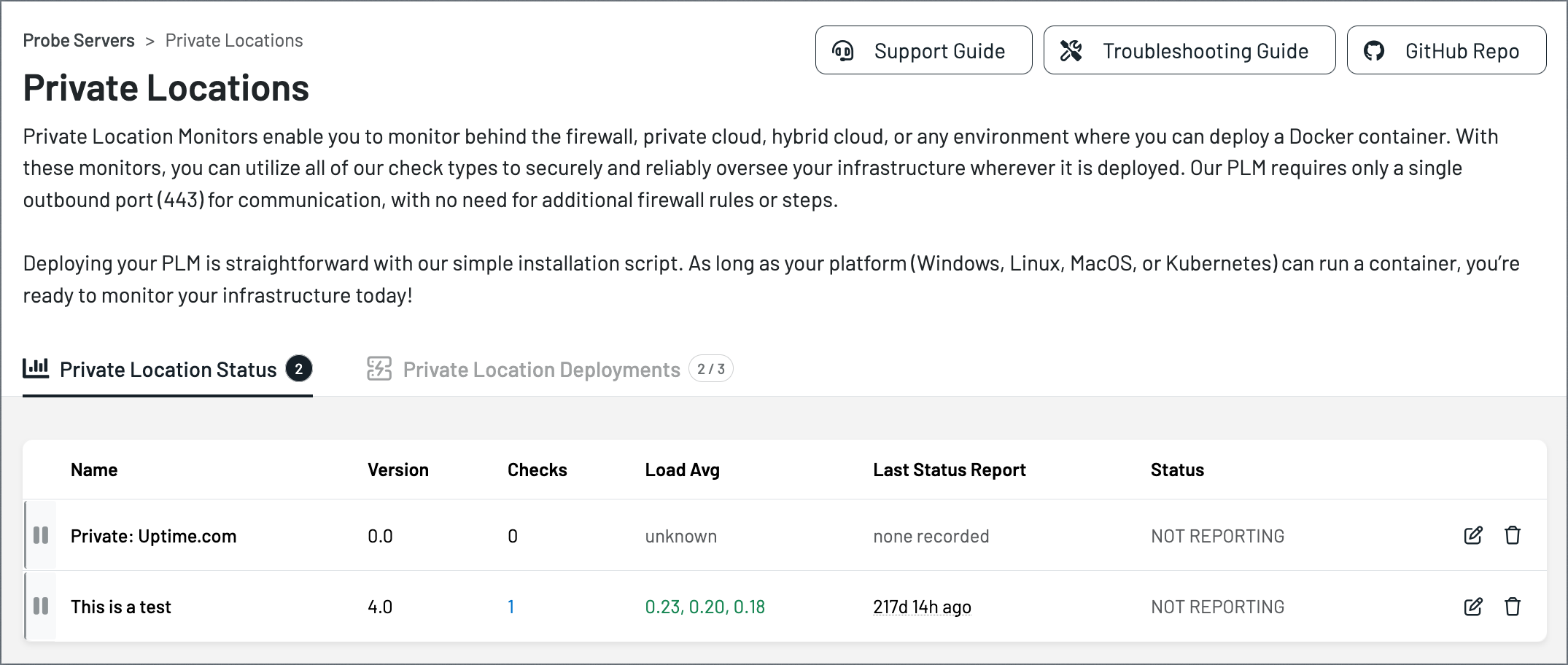
Task: Click the Checks column header
Action: tap(537, 470)
